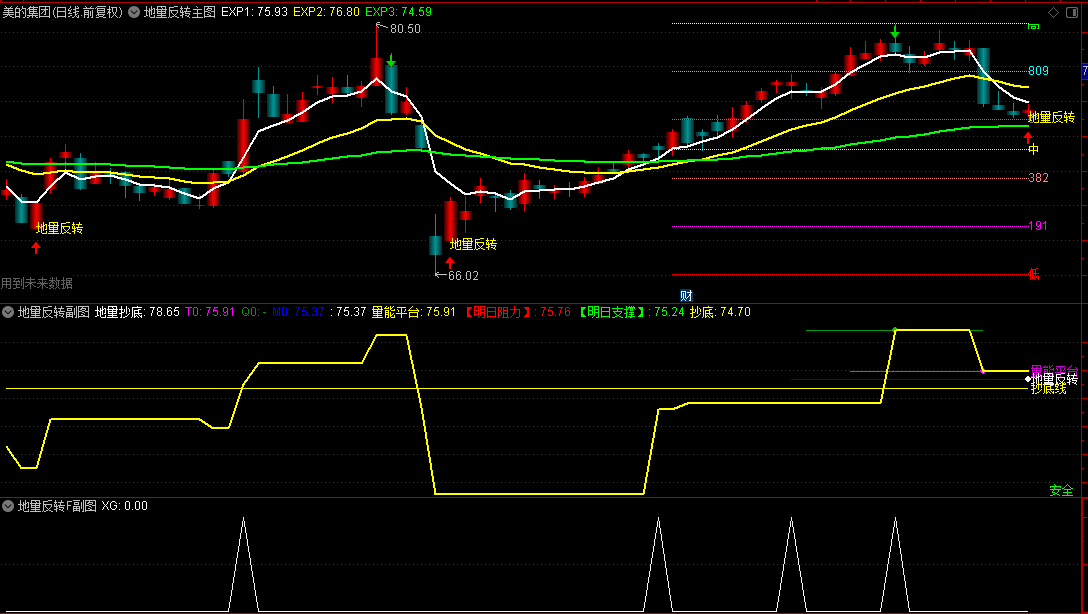Click the diamond icon at chart top-right

pyautogui.click(x=1053, y=12)
